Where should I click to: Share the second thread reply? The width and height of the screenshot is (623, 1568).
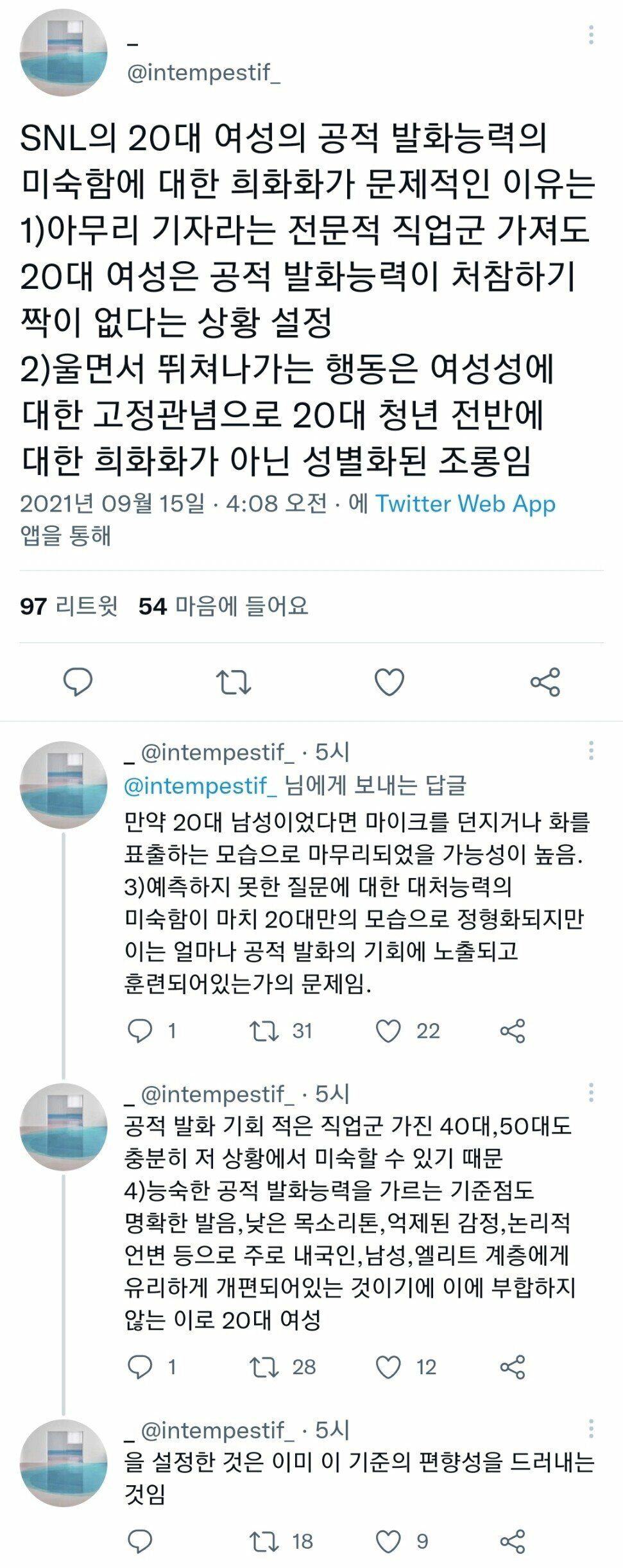(512, 1367)
